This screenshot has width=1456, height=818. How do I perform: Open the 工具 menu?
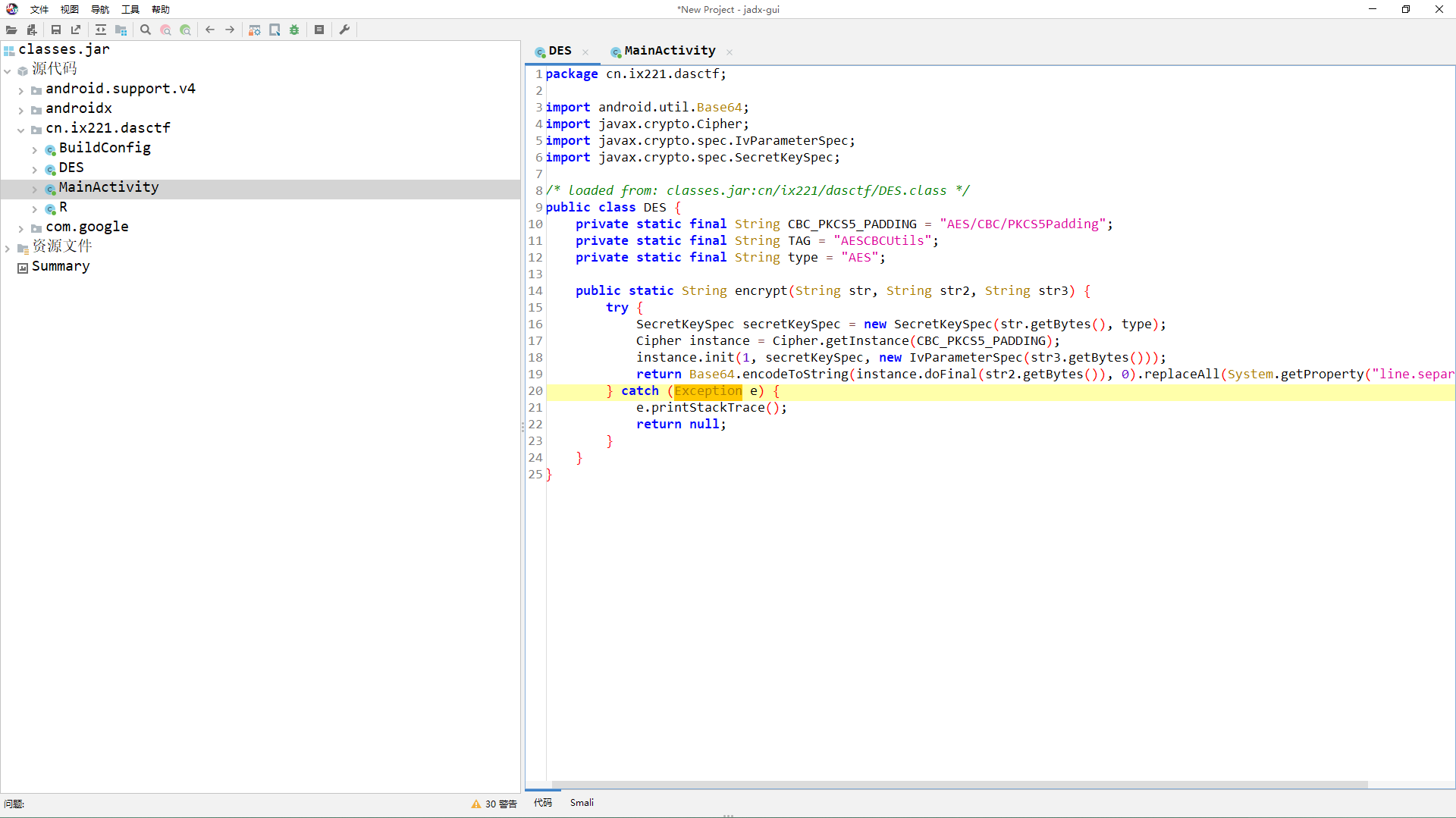pyautogui.click(x=130, y=9)
